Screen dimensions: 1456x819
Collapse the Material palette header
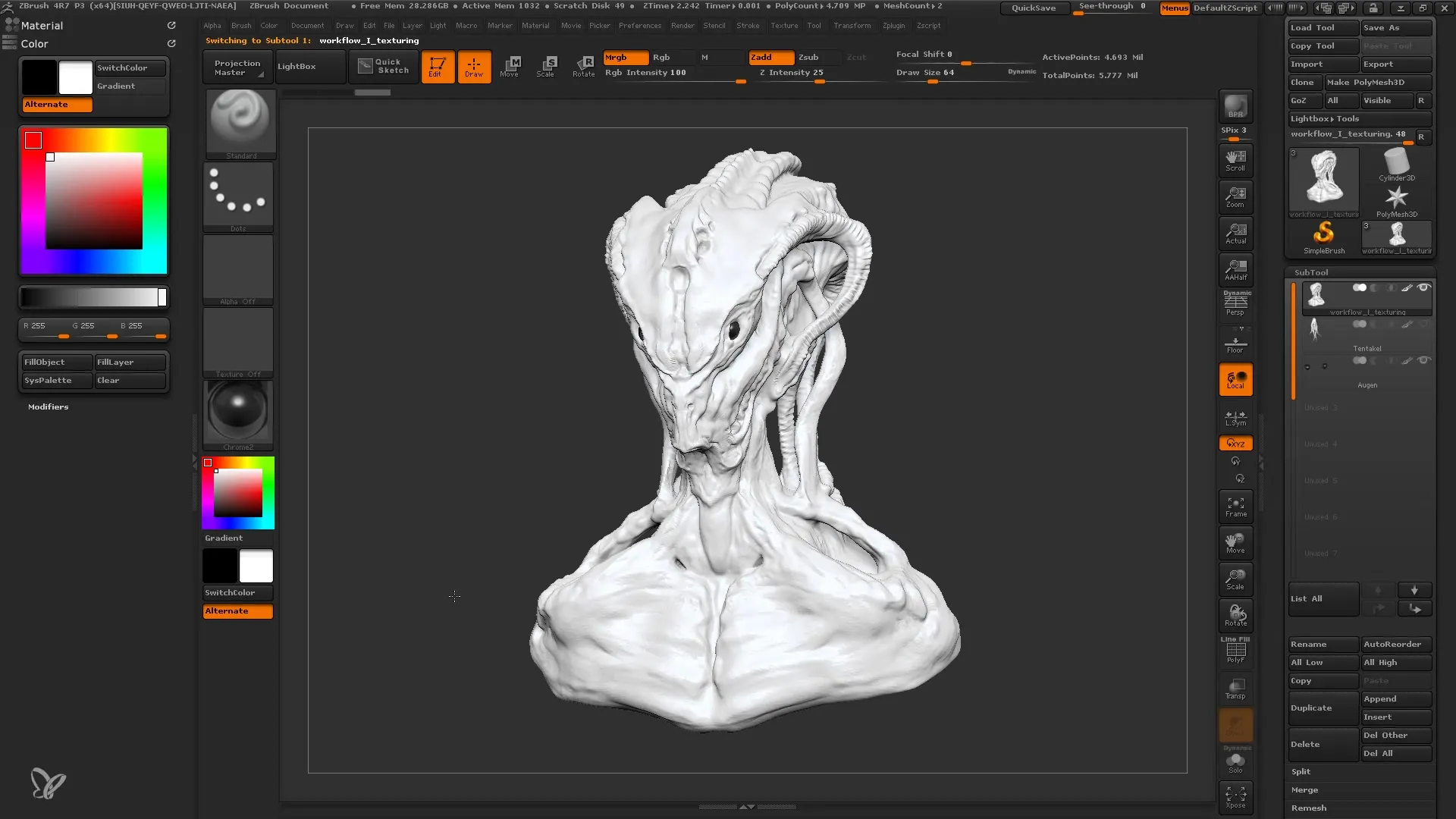42,26
